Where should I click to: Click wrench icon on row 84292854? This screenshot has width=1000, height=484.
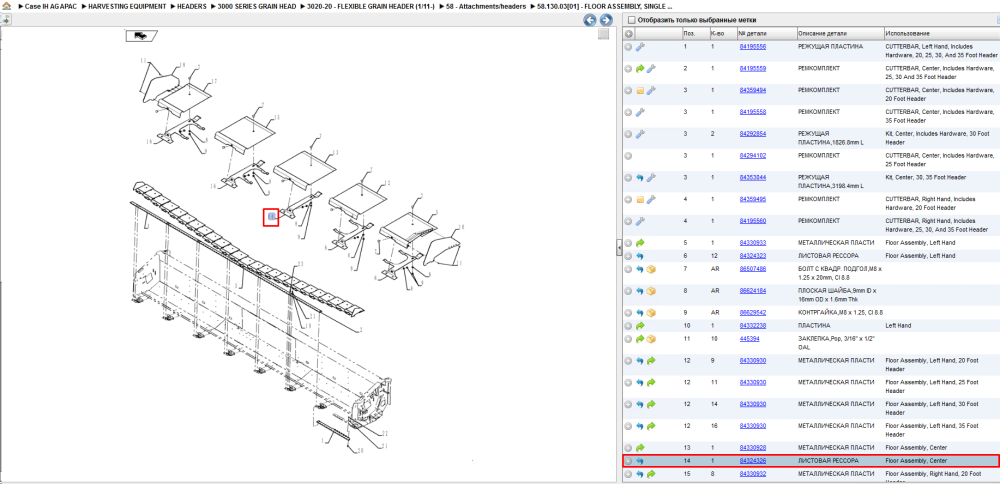click(x=640, y=134)
